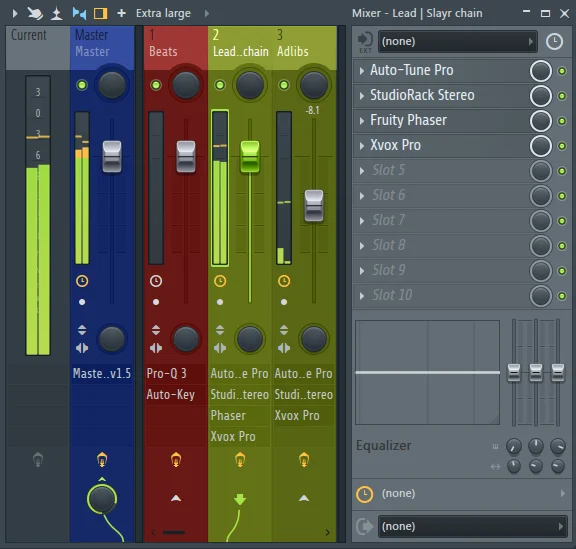Open the StudioRack Stereo plugin

click(422, 95)
